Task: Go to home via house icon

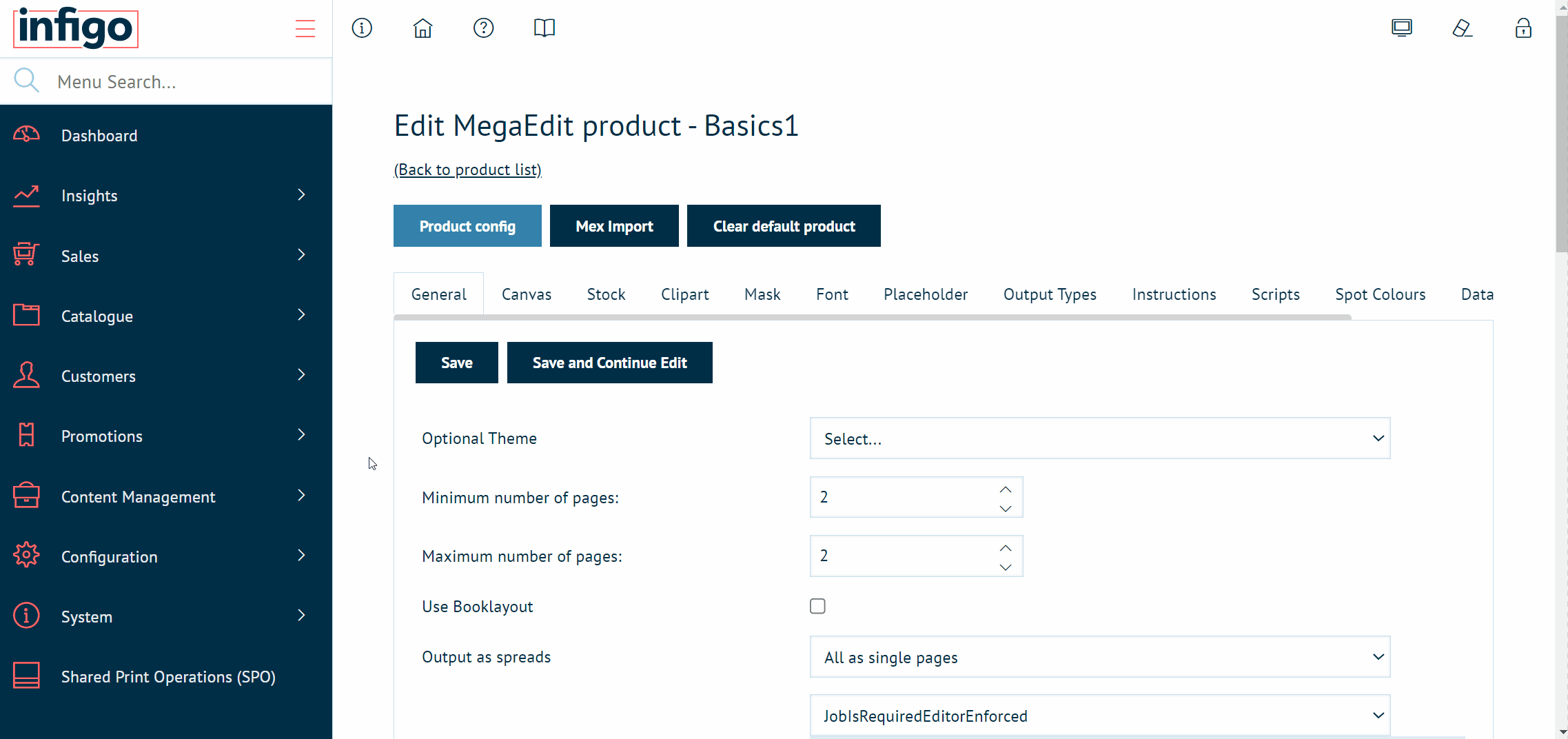Action: [x=422, y=28]
